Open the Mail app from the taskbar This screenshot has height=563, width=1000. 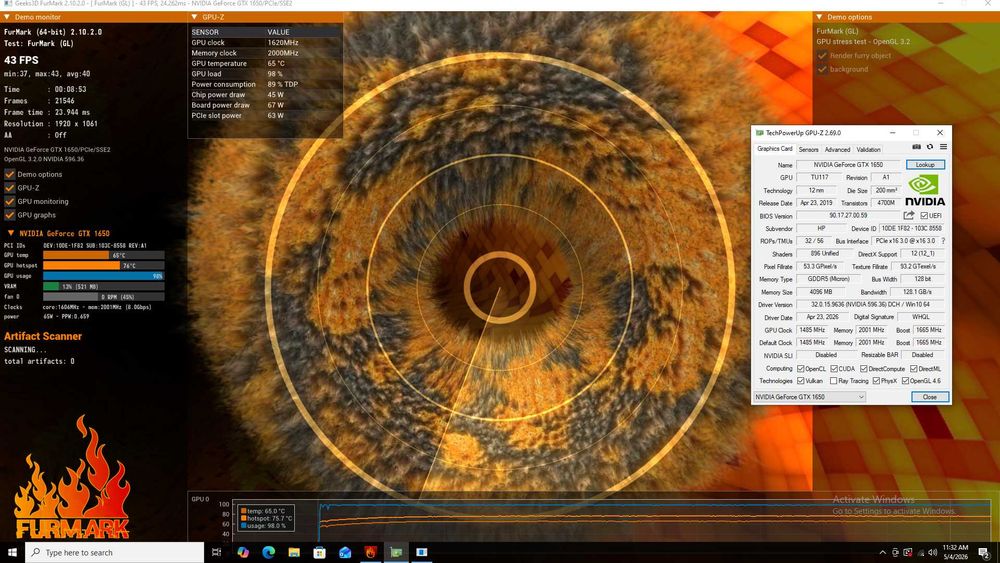click(345, 552)
